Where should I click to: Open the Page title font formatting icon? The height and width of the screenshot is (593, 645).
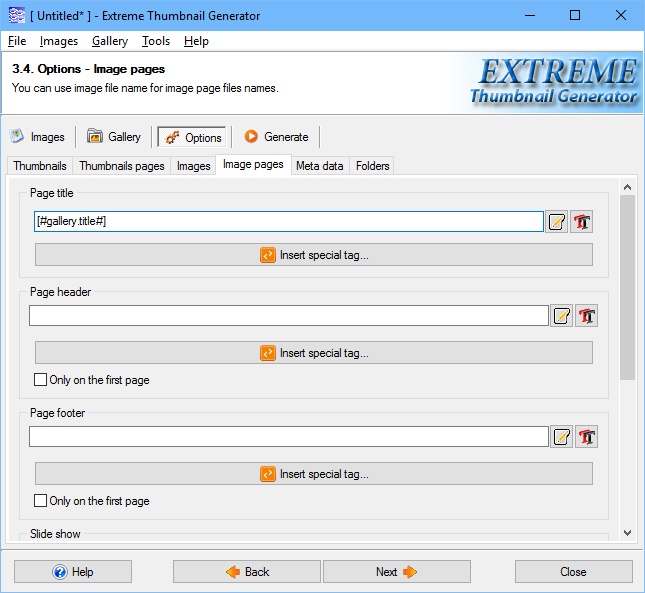[581, 222]
